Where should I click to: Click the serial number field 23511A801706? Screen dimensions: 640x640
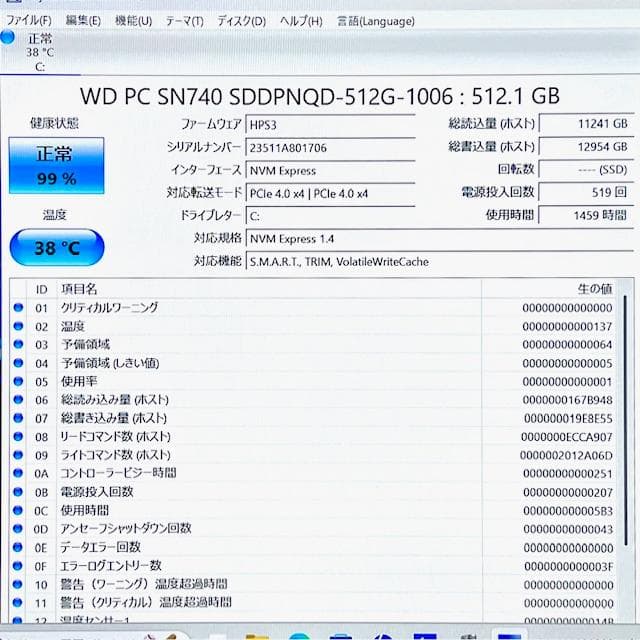(330, 147)
